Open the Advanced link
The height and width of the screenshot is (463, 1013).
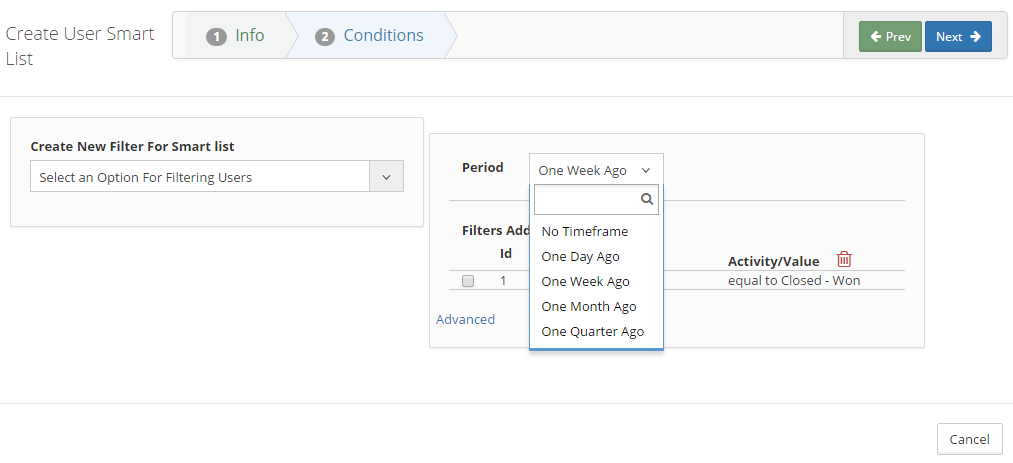(465, 319)
